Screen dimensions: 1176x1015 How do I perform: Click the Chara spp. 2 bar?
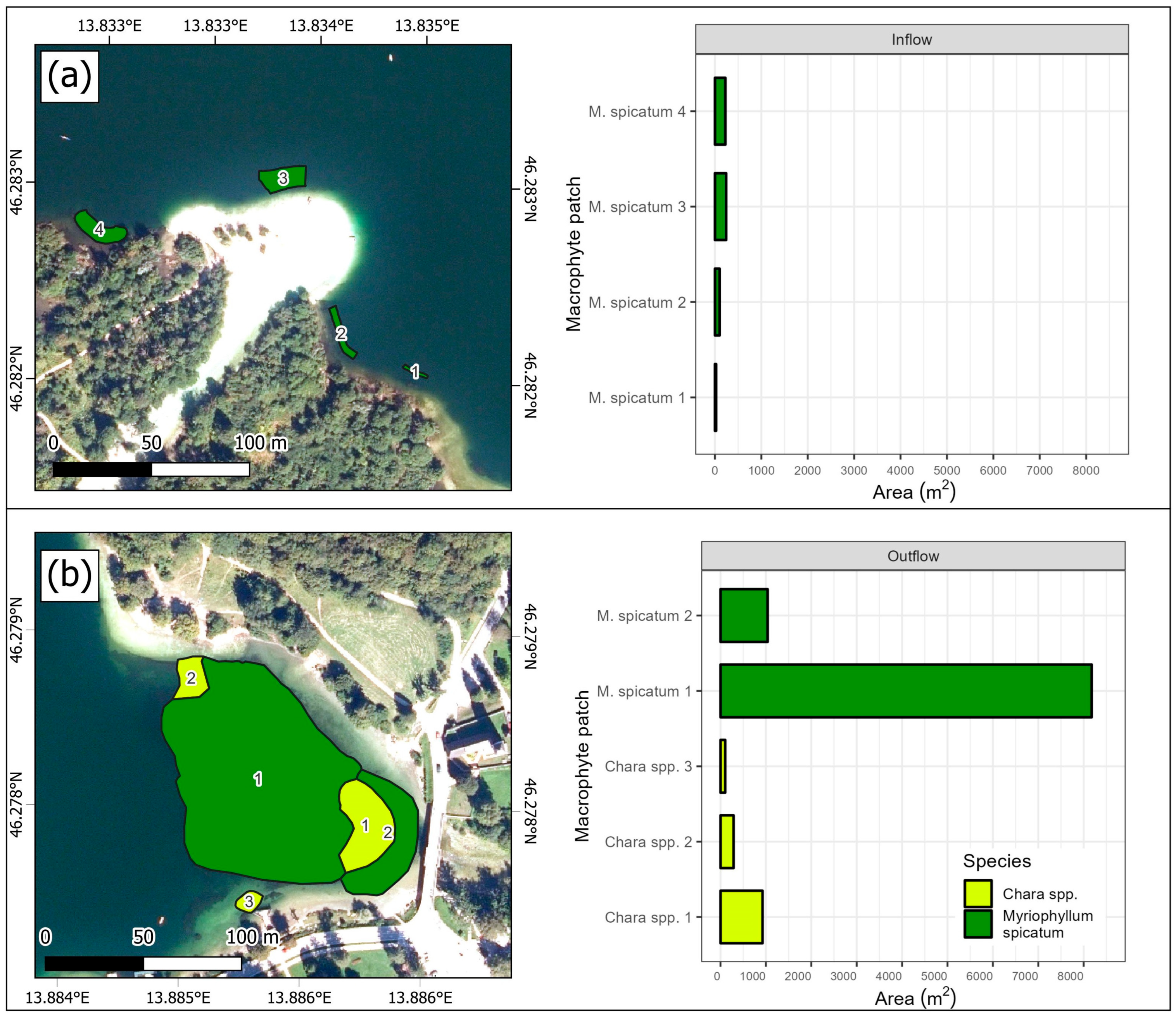(727, 842)
